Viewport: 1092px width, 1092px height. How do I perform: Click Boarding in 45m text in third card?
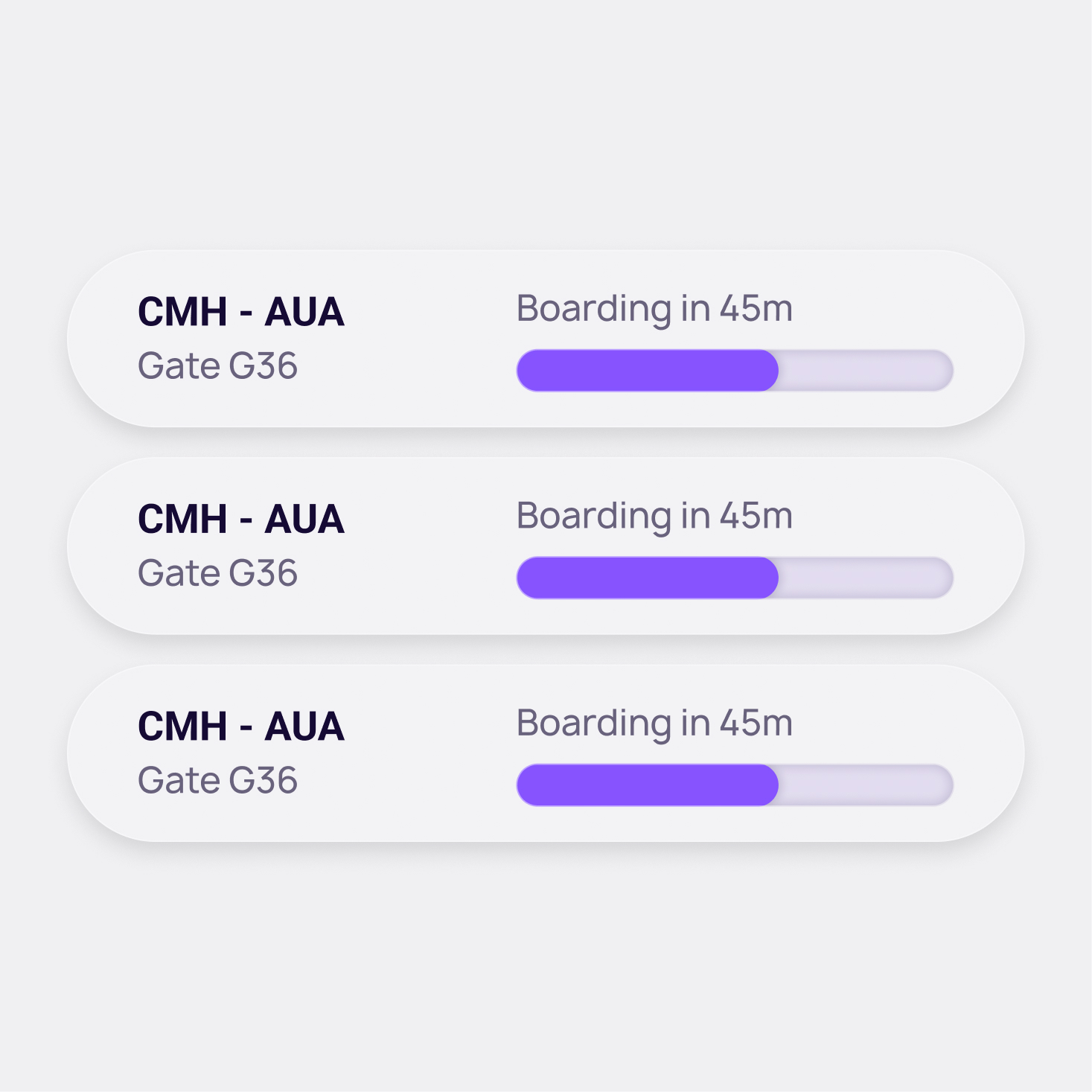pyautogui.click(x=654, y=724)
